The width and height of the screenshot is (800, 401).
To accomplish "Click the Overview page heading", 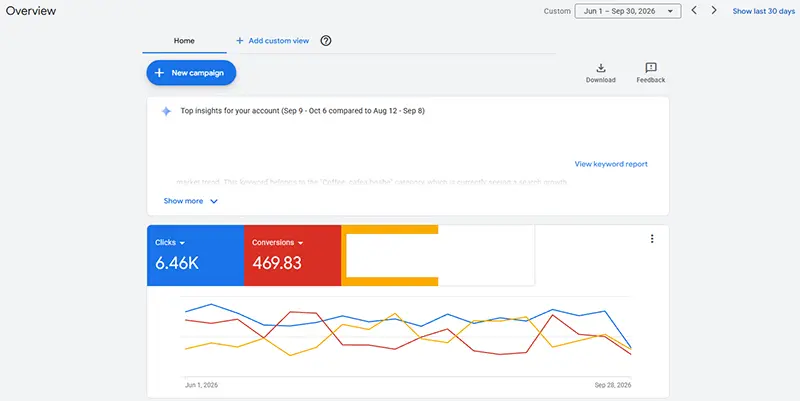I will coord(31,11).
